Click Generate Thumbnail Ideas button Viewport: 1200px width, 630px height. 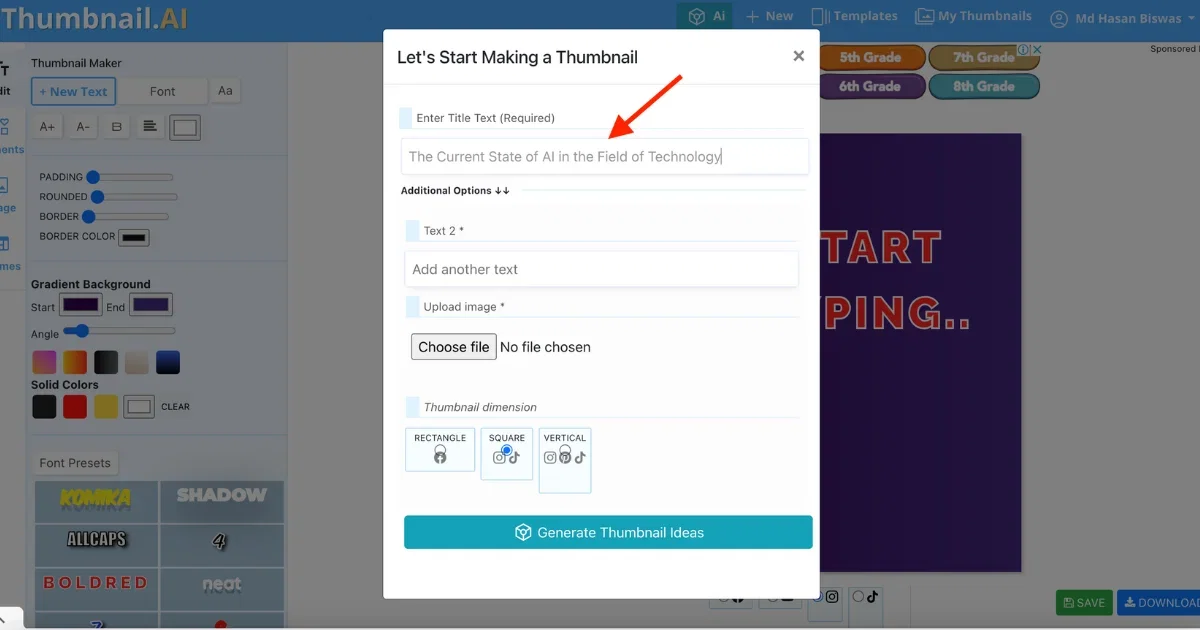coord(608,532)
